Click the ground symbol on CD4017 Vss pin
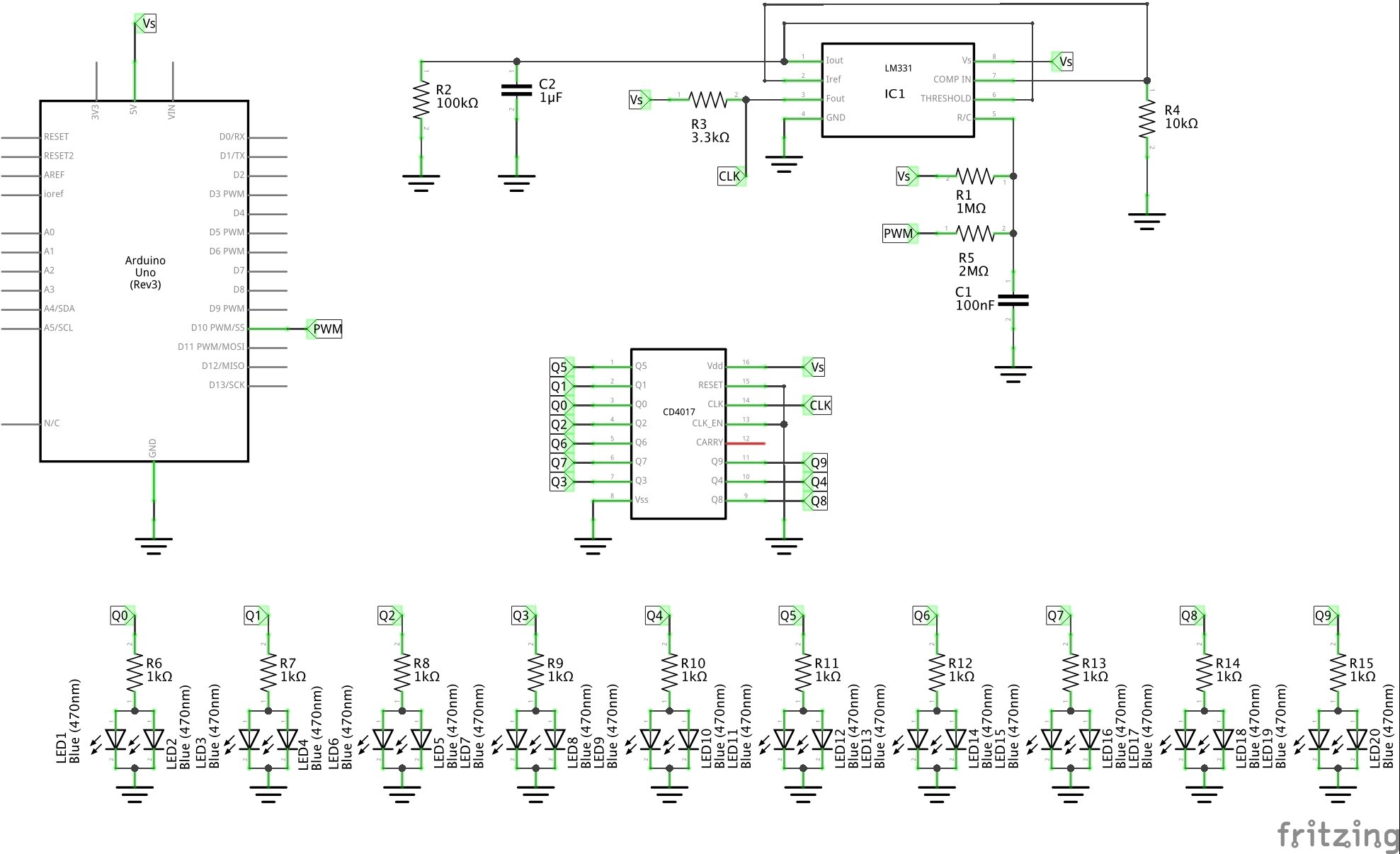This screenshot has width=1400, height=854. (x=593, y=546)
